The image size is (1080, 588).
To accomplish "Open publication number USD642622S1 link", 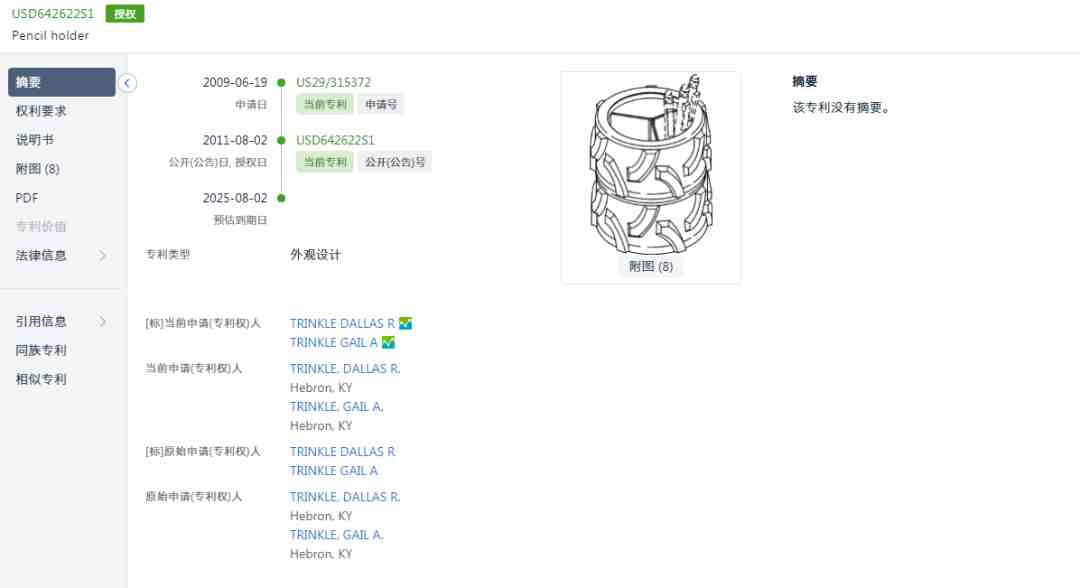I will tap(335, 140).
